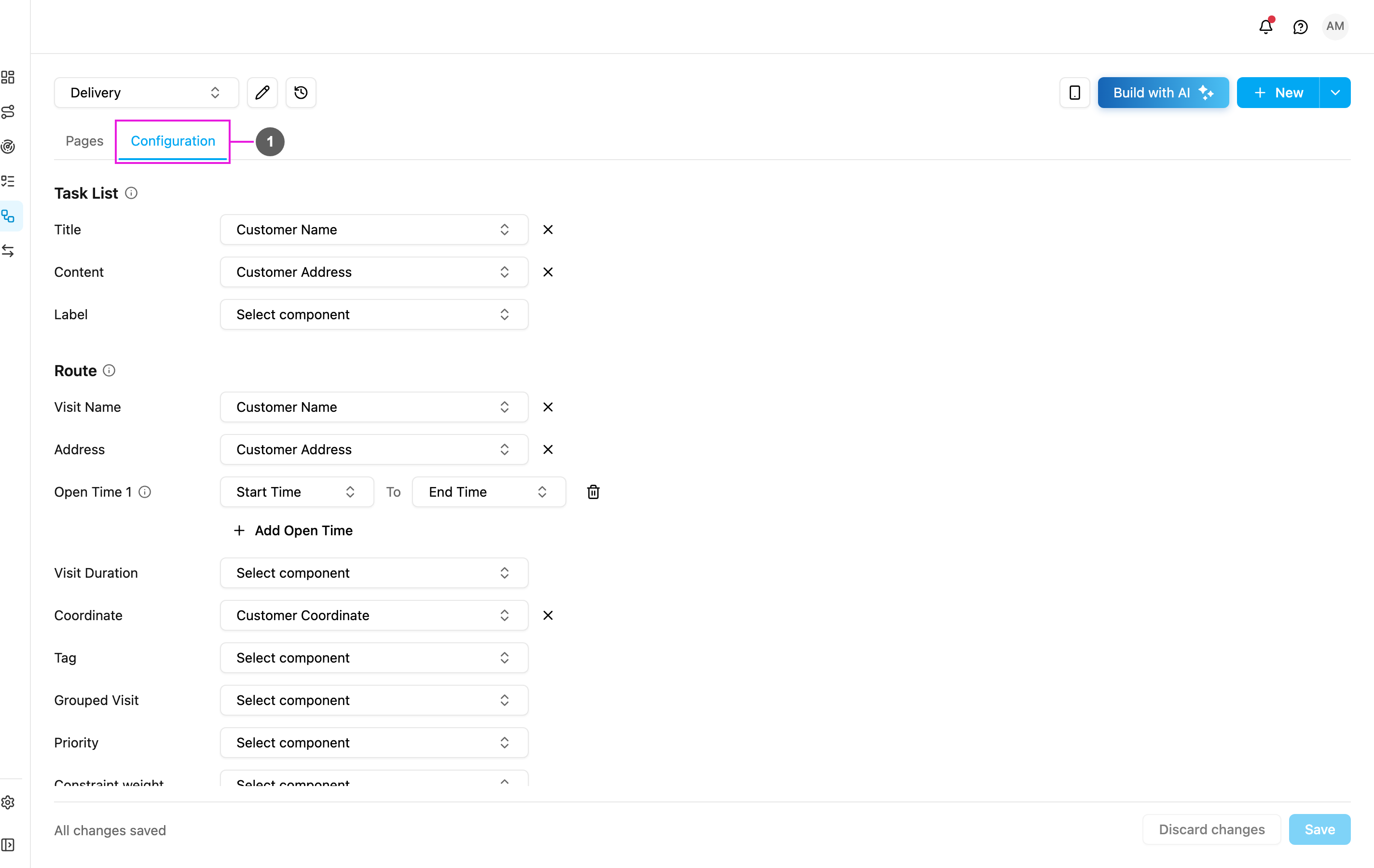The image size is (1374, 868).
Task: Open the settings gear in sidebar
Action: click(9, 802)
